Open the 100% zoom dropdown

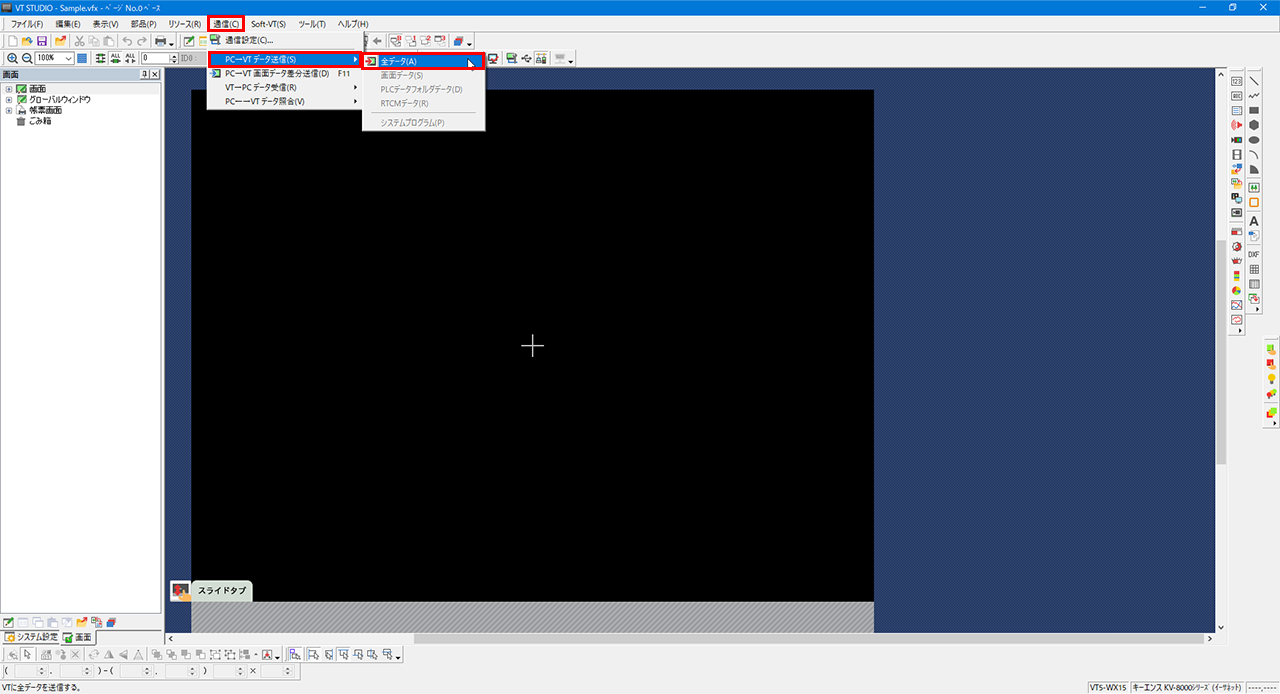point(68,58)
